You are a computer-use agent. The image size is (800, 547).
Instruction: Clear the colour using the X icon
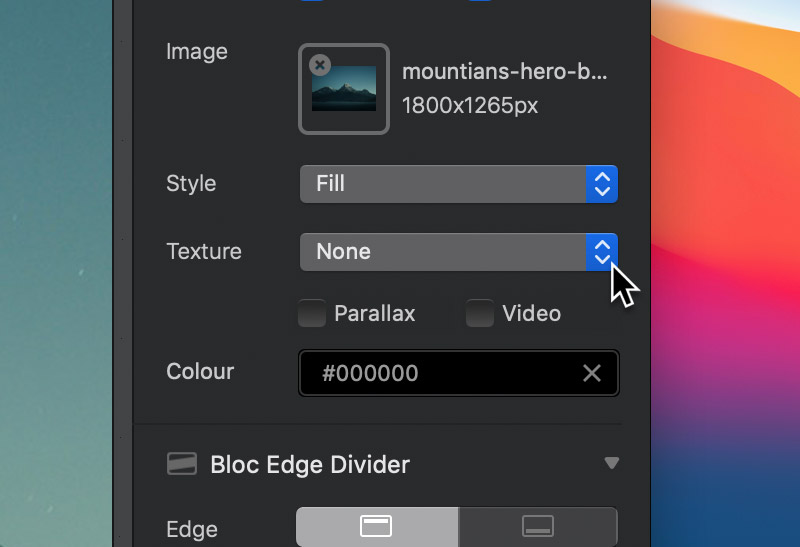(592, 373)
